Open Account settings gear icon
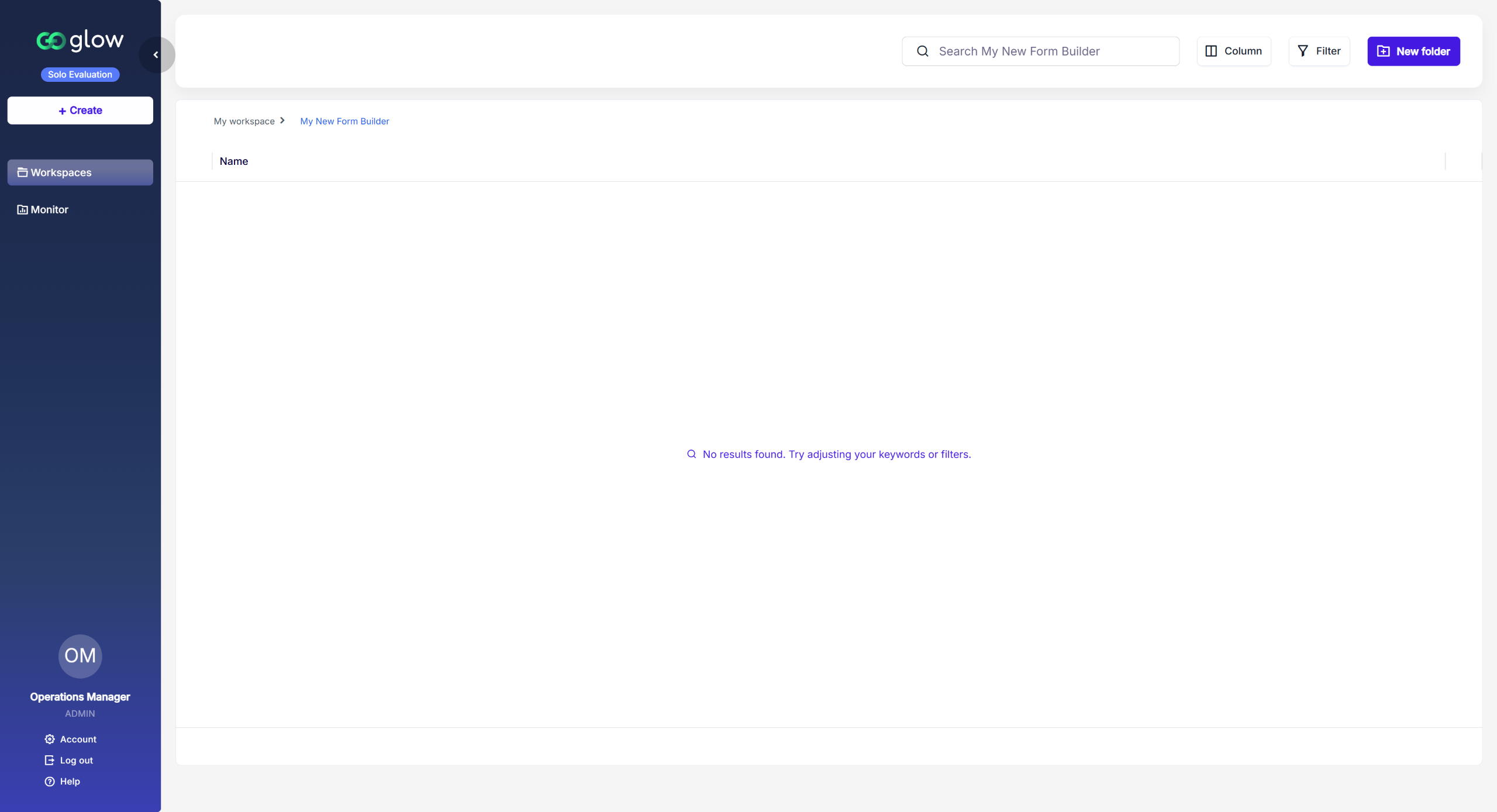Screen dimensions: 1497x812 pyautogui.click(x=50, y=739)
